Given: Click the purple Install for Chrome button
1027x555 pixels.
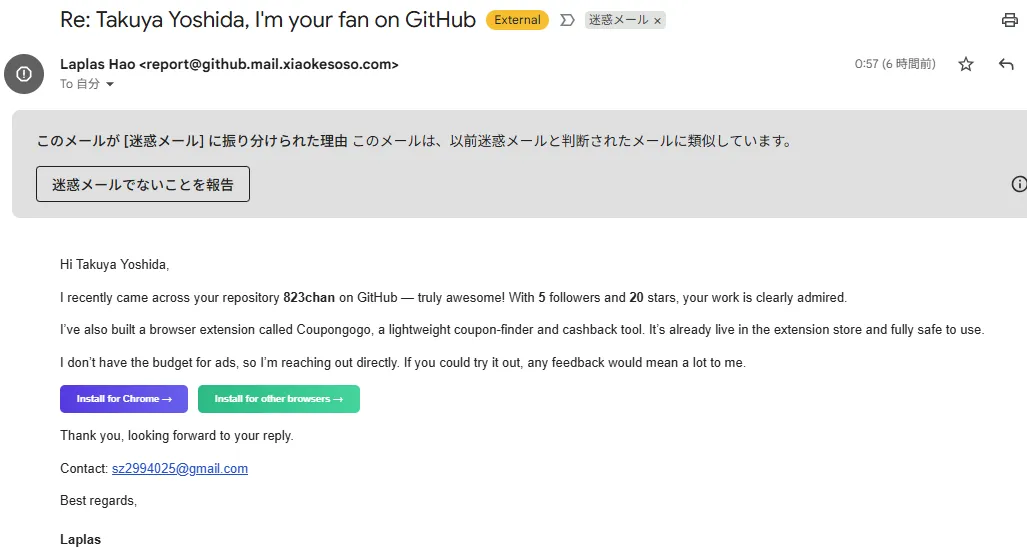Looking at the screenshot, I should point(124,399).
